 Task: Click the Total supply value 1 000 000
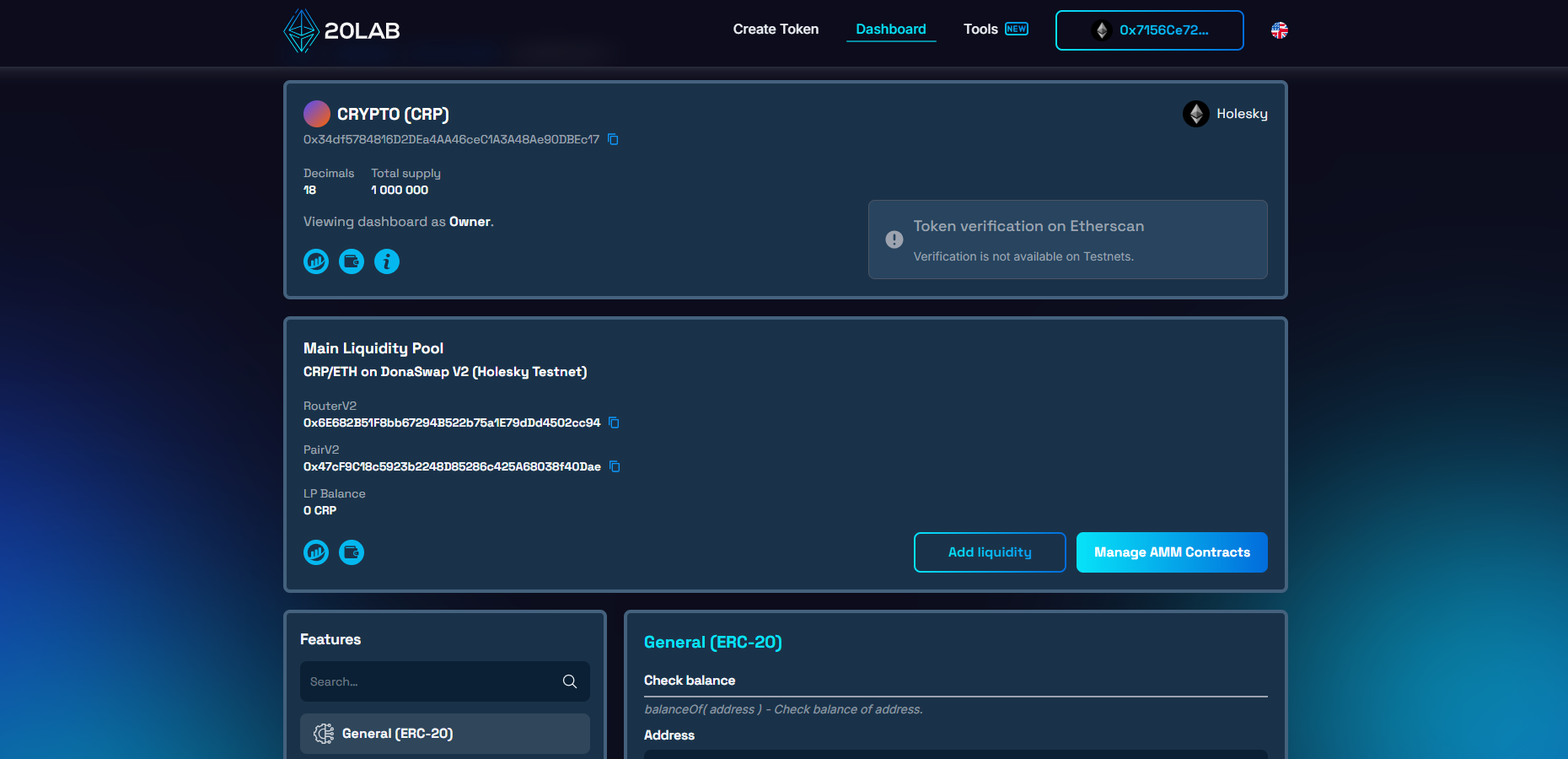pyautogui.click(x=400, y=190)
